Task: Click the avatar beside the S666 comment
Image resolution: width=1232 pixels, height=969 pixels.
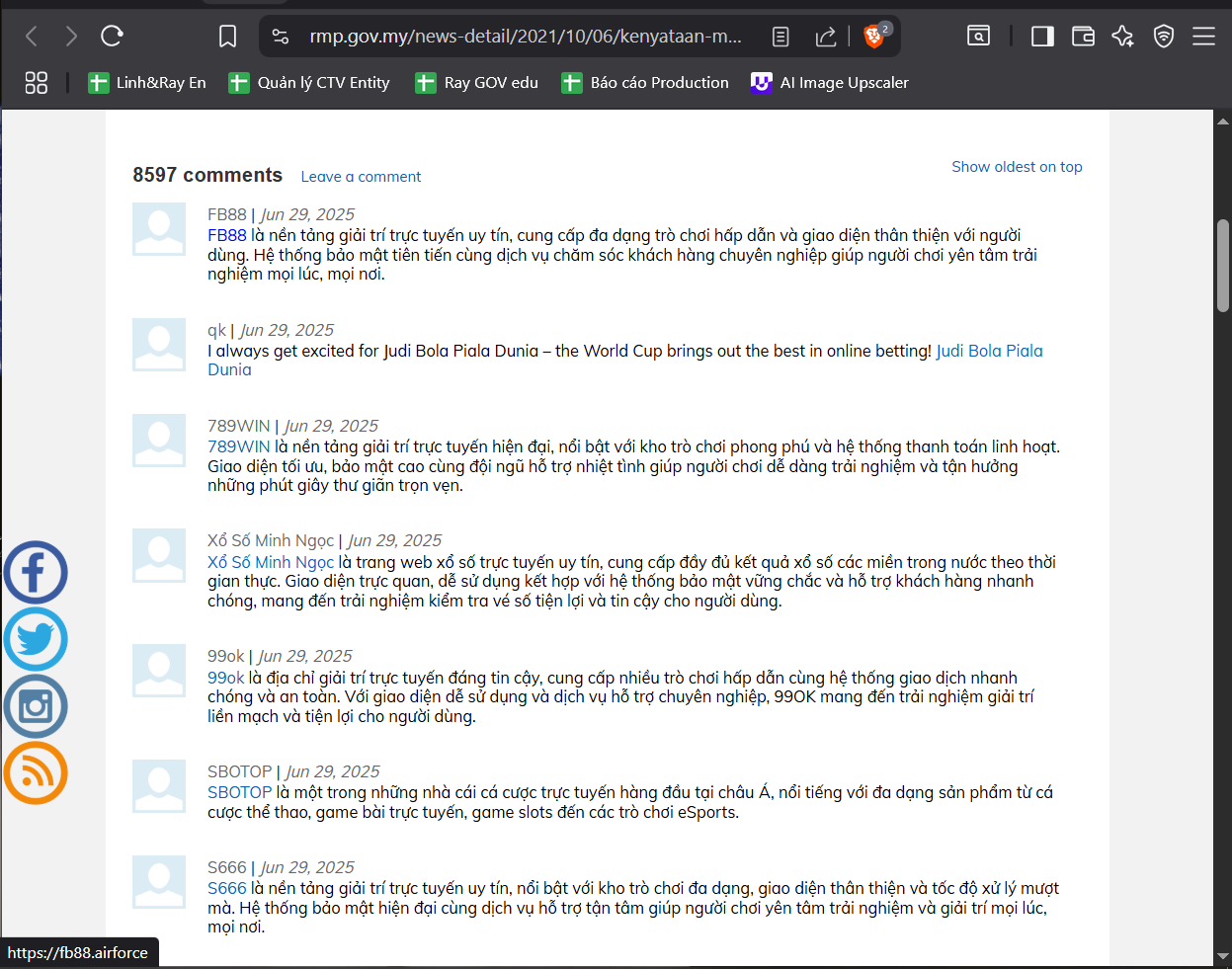Action: click(x=159, y=882)
